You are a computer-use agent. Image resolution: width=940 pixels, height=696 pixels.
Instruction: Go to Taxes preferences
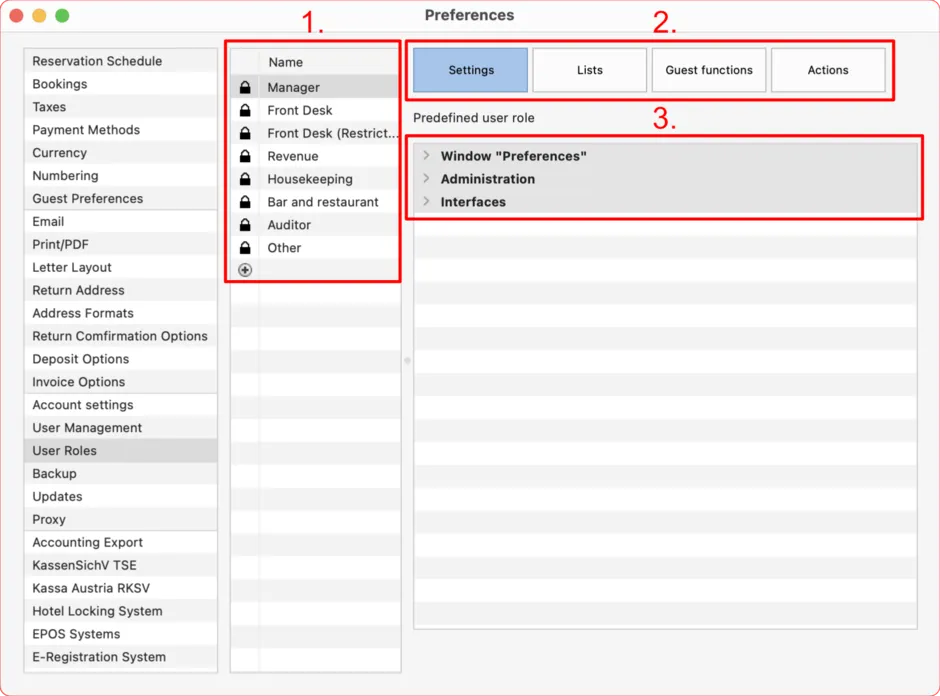(120, 107)
